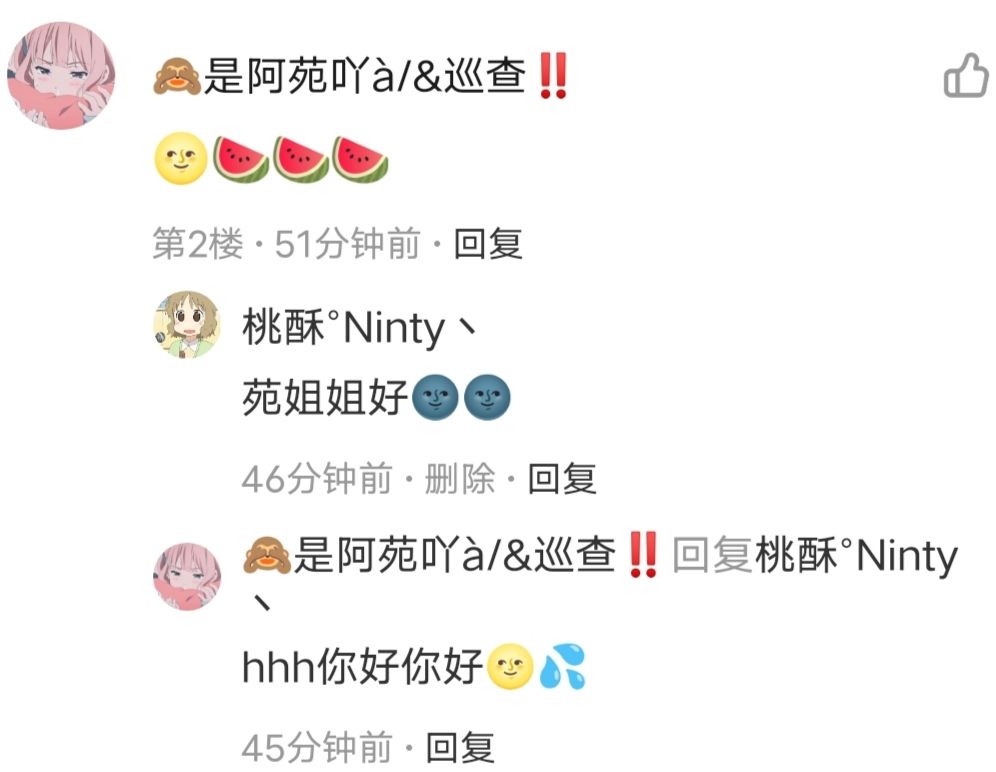Viewport: 996px width, 772px height.
Task: Open the 桃酥°Ninty username profile
Action: [x=359, y=328]
